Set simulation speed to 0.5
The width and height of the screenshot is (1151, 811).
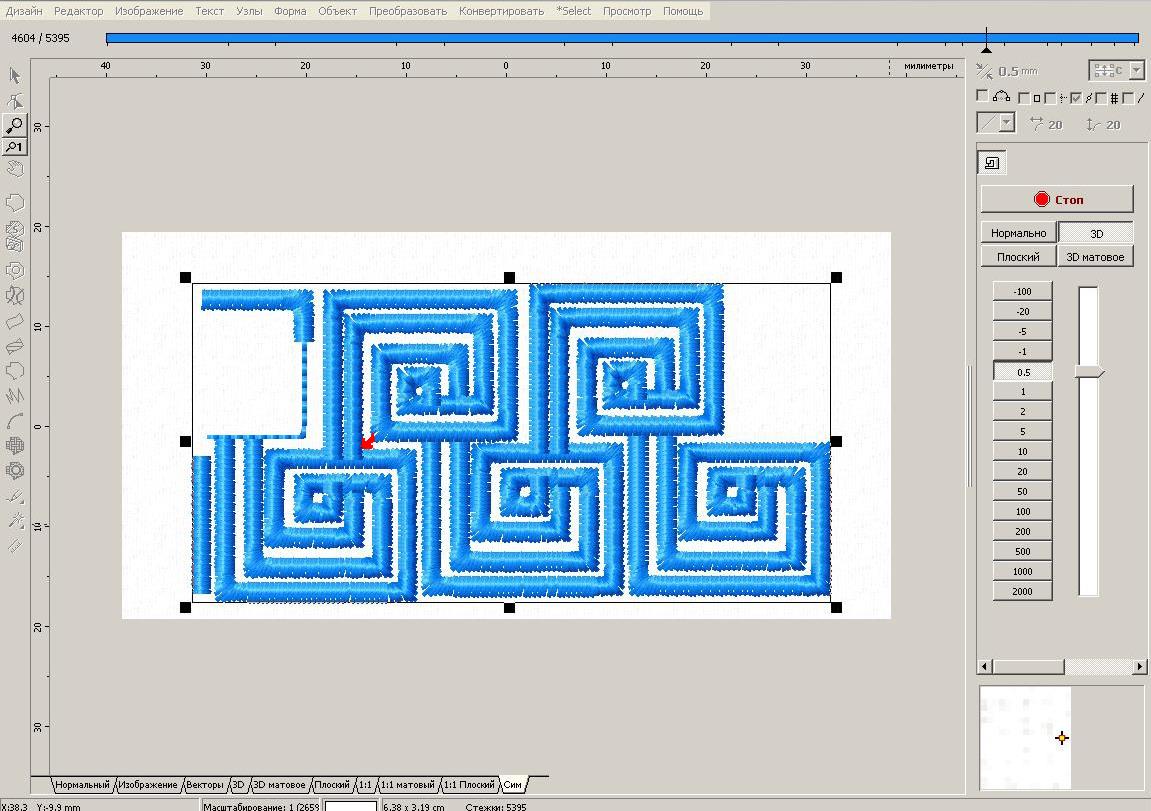1023,372
